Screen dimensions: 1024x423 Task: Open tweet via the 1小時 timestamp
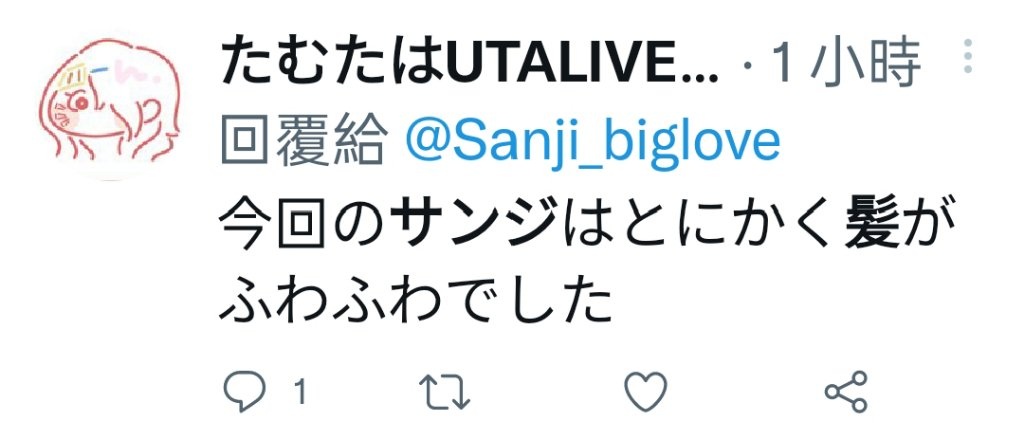[x=847, y=64]
